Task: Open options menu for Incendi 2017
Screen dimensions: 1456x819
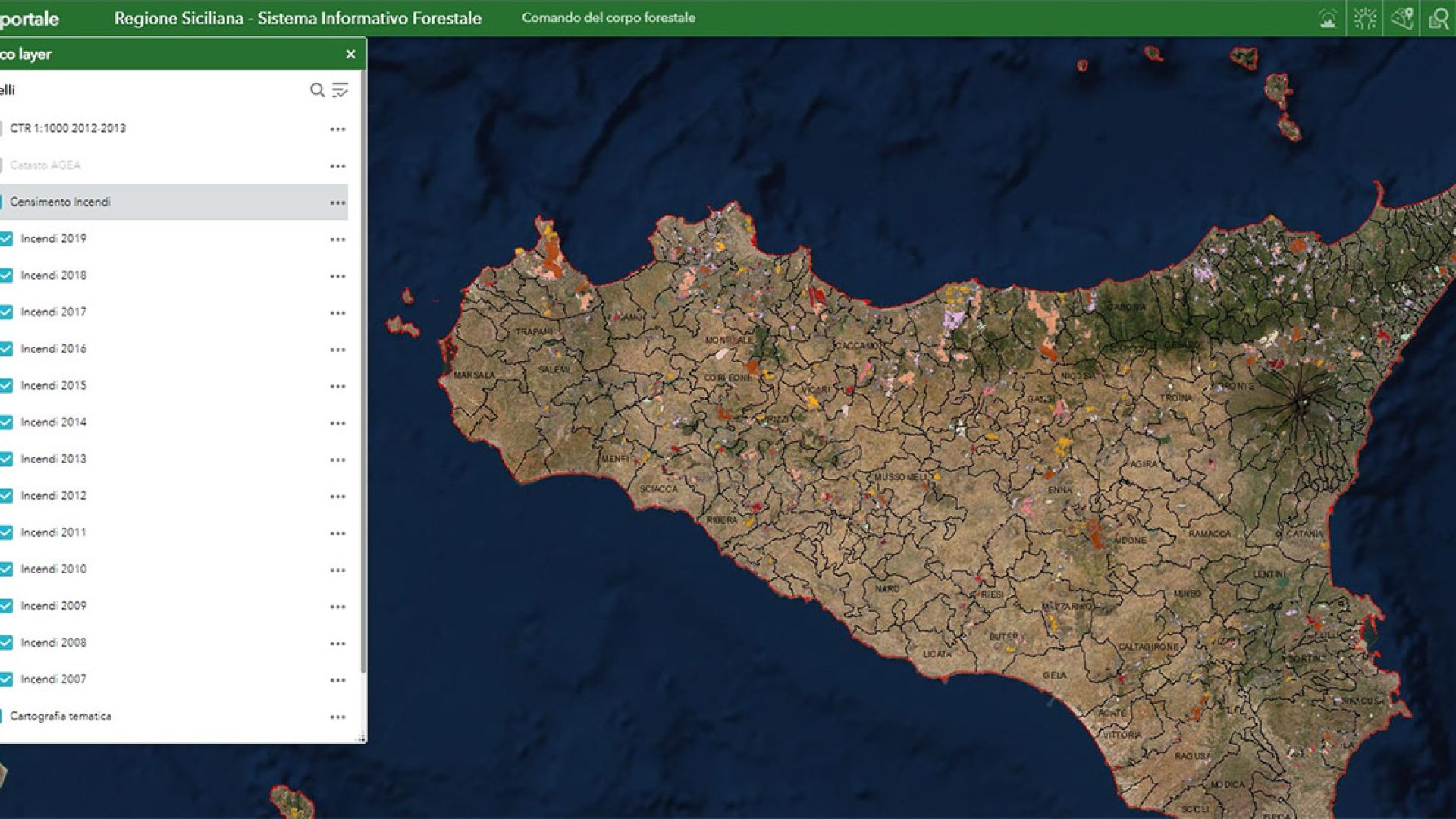Action: (337, 313)
